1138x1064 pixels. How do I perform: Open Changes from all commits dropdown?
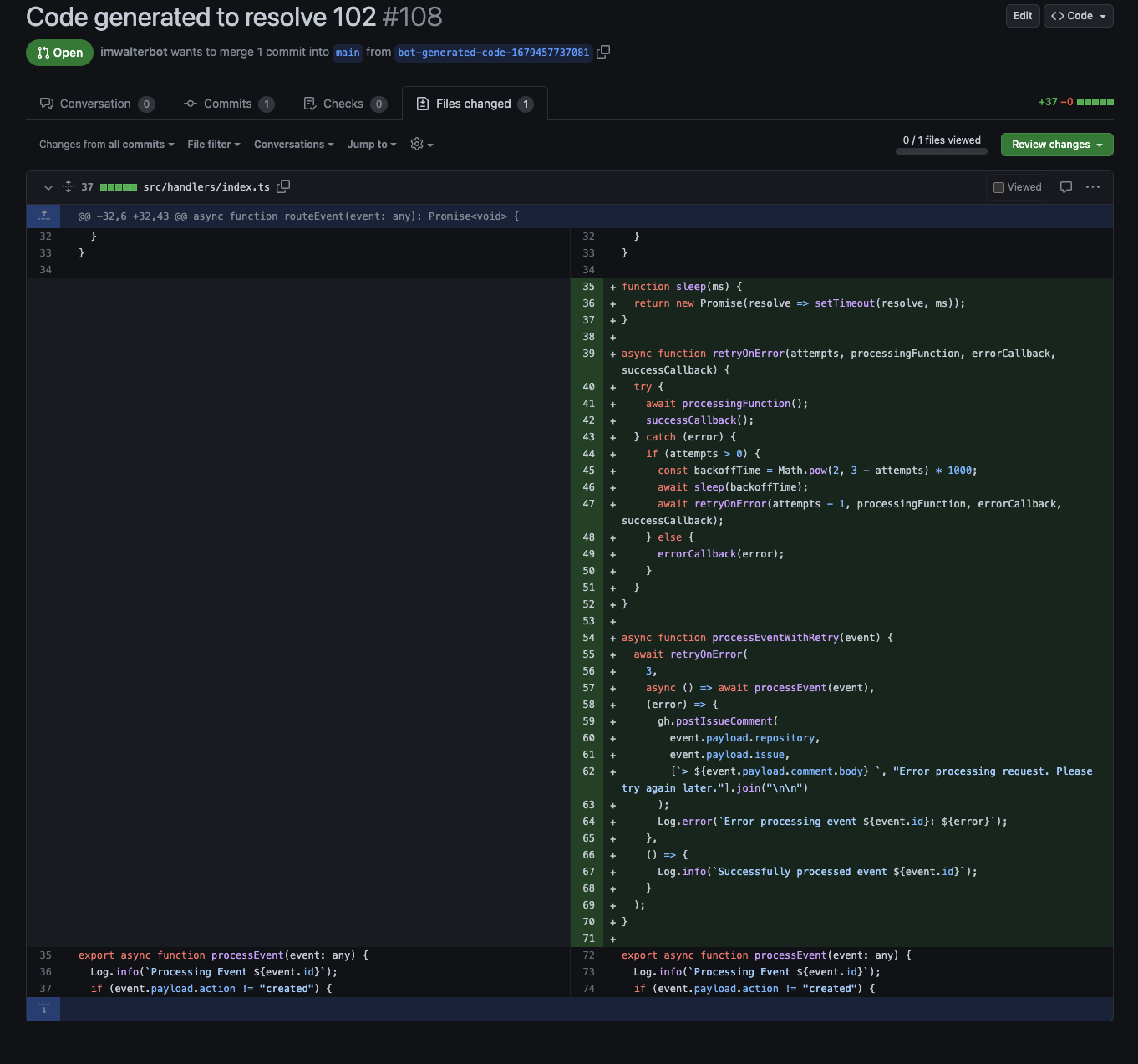[107, 145]
